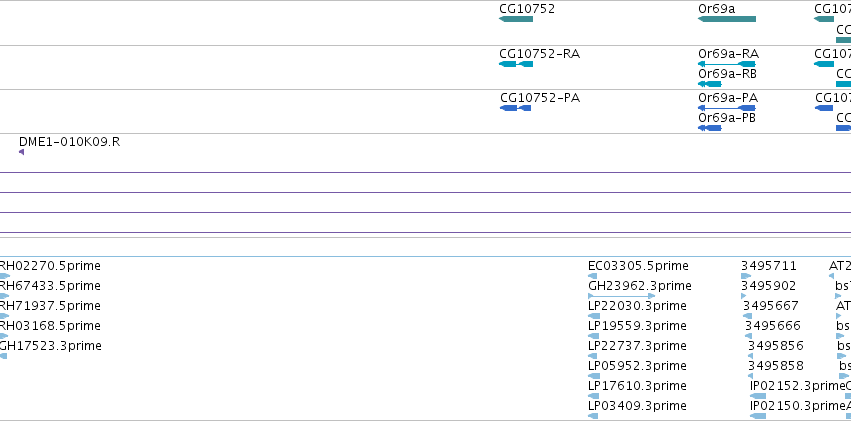Open the LP22737.3prime EST label
Screen dimensions: 851x421
637,346
